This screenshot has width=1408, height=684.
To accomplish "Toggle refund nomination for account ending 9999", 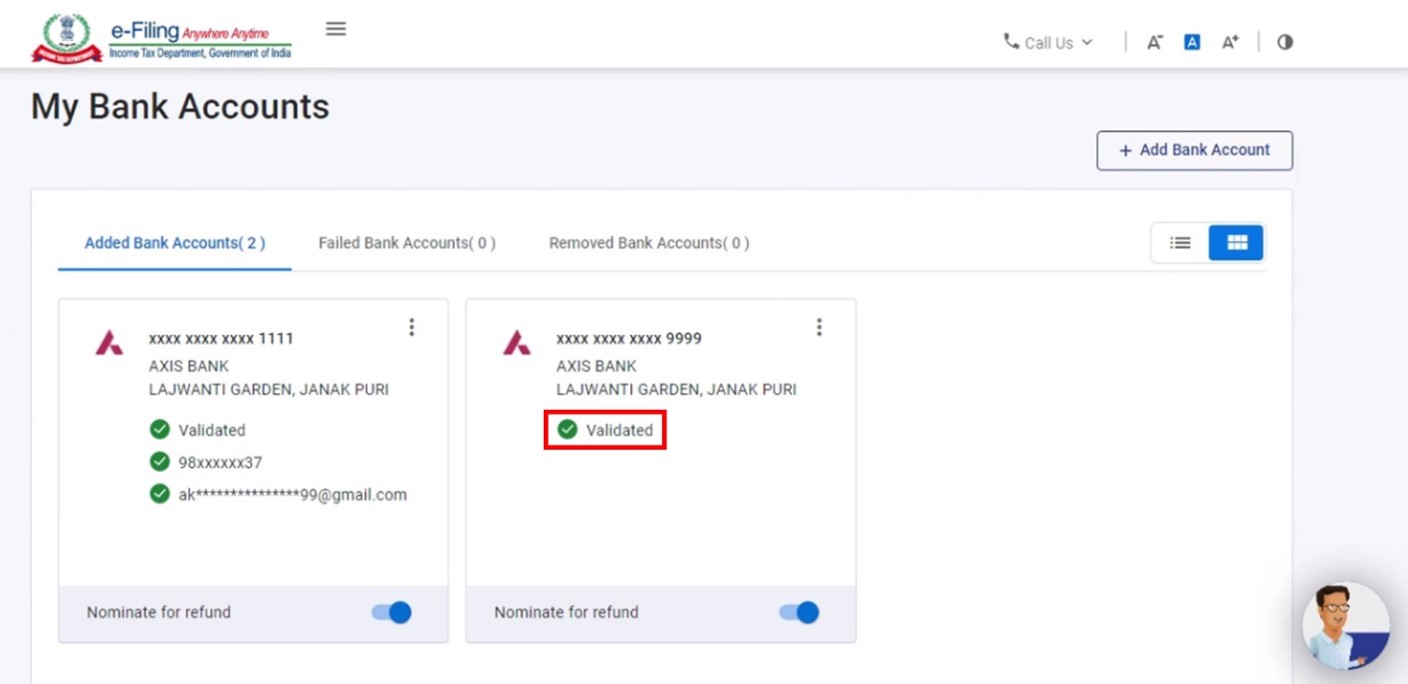I will (x=799, y=612).
